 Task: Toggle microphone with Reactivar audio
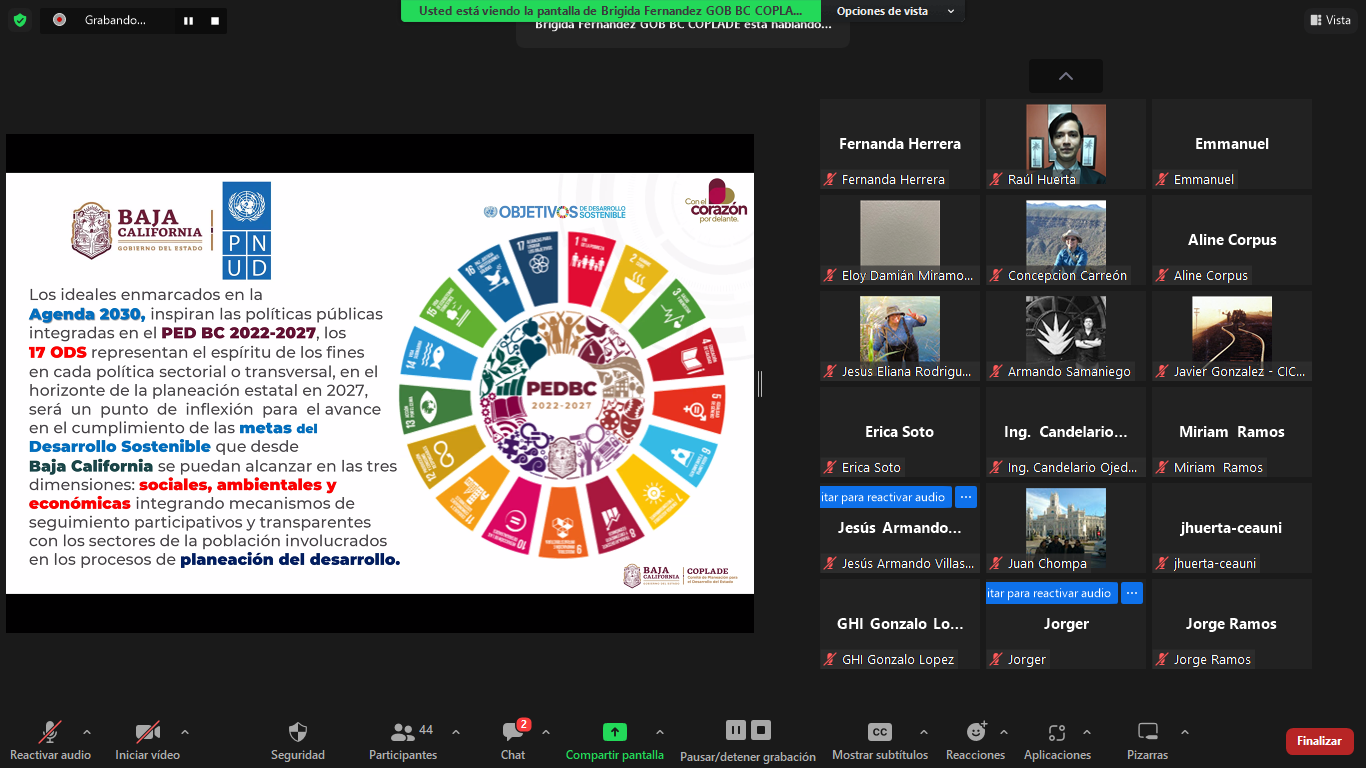[x=50, y=732]
